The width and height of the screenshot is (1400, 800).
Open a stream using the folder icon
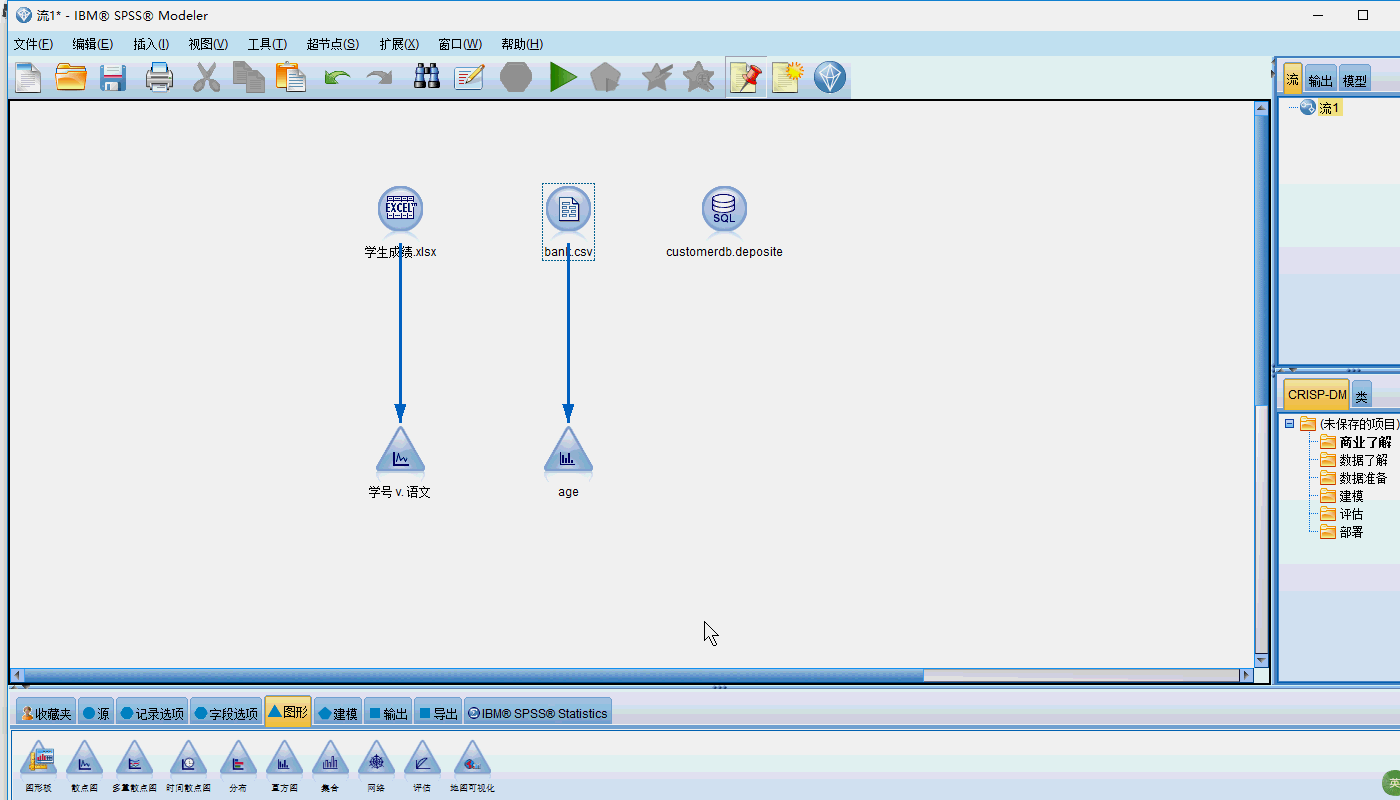point(71,77)
